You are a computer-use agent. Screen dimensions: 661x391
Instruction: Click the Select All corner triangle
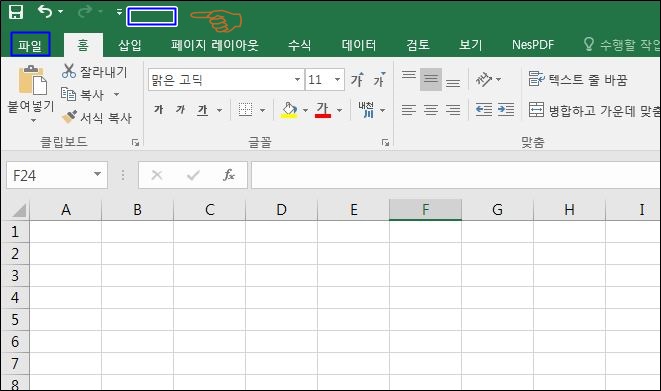pyautogui.click(x=19, y=210)
